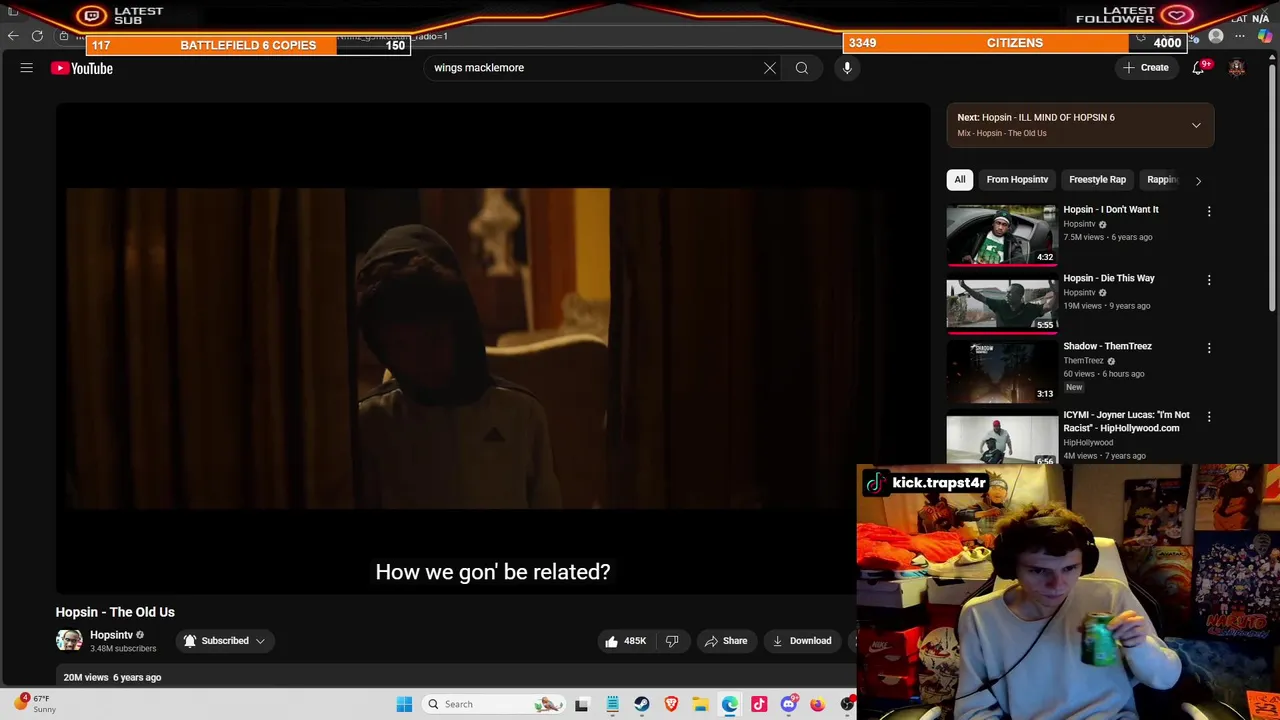
Task: Open the YouTube notifications bell
Action: coord(1198,68)
